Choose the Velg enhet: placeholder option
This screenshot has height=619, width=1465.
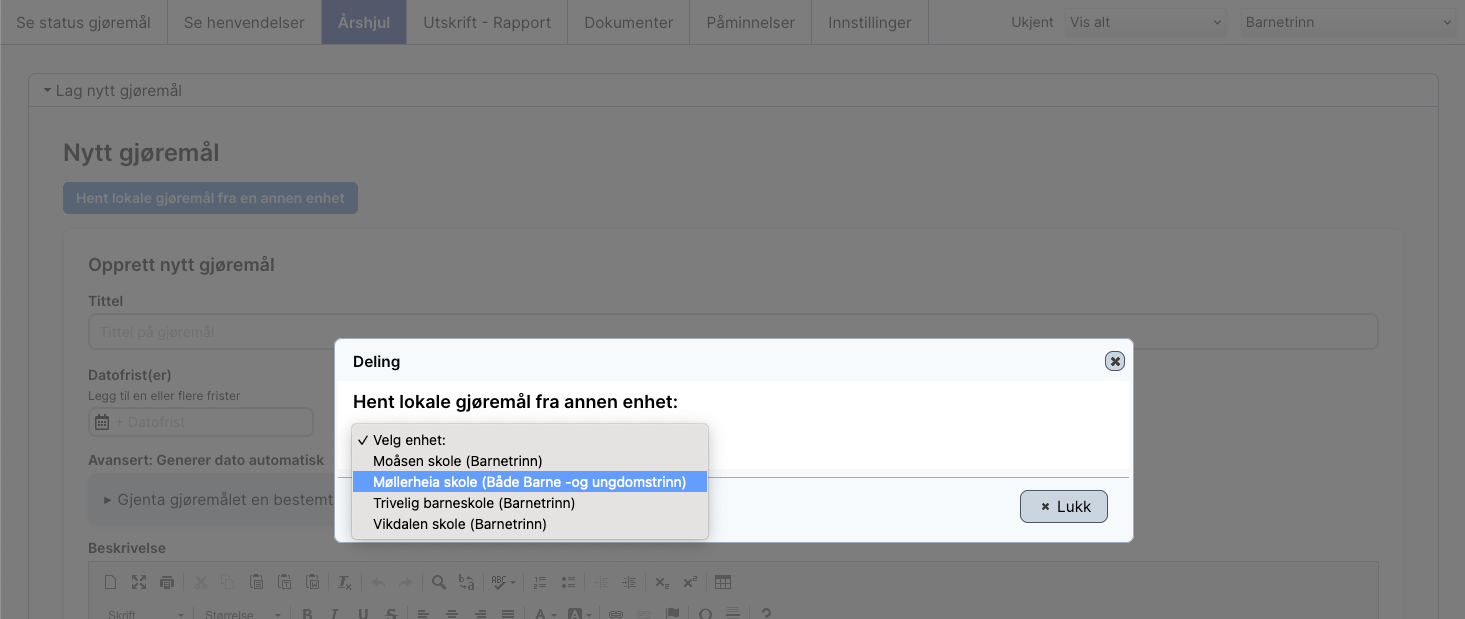point(530,440)
